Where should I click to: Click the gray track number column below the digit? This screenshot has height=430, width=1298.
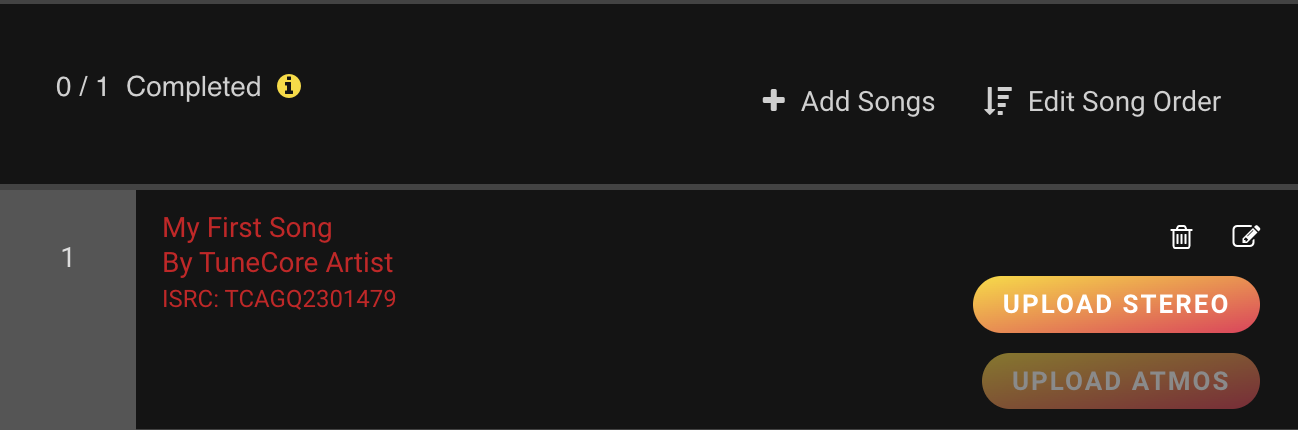tap(68, 360)
